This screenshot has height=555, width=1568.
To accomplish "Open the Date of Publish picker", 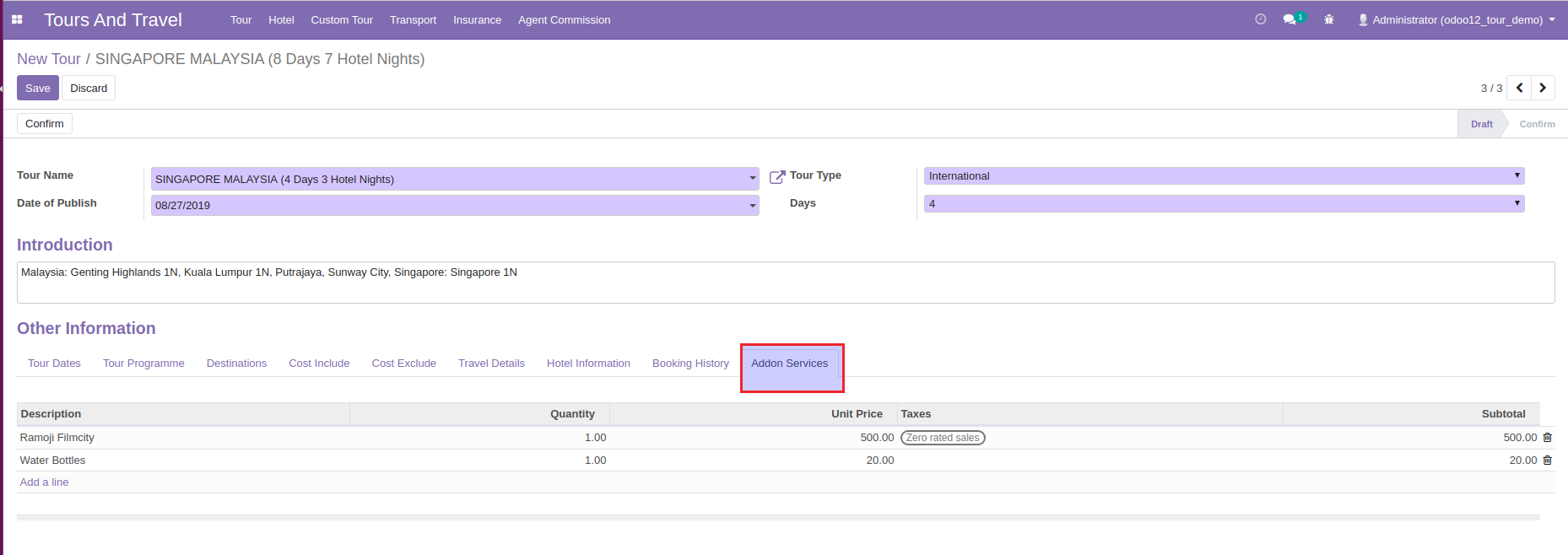I will tap(753, 205).
